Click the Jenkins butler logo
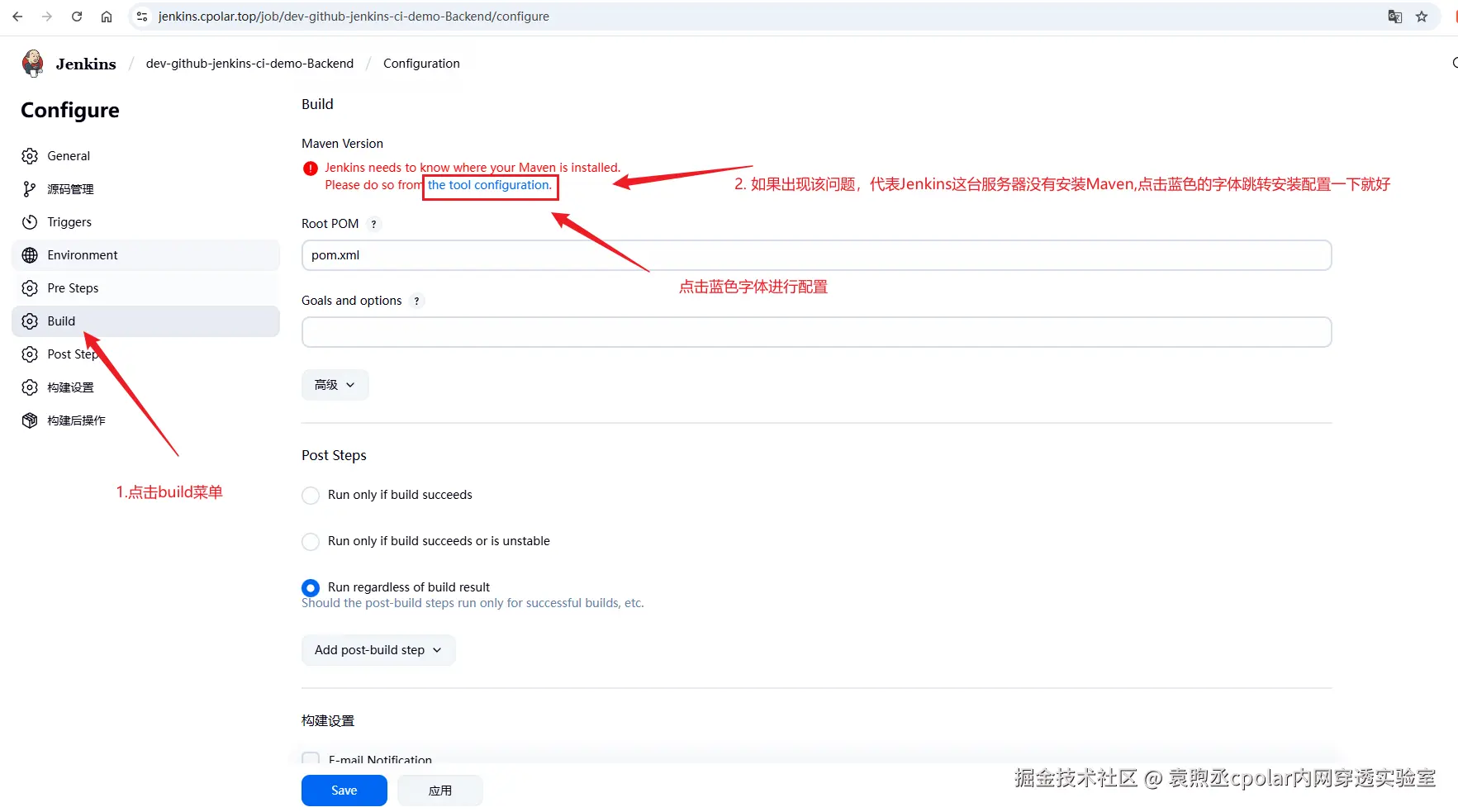The width and height of the screenshot is (1458, 812). [x=33, y=63]
